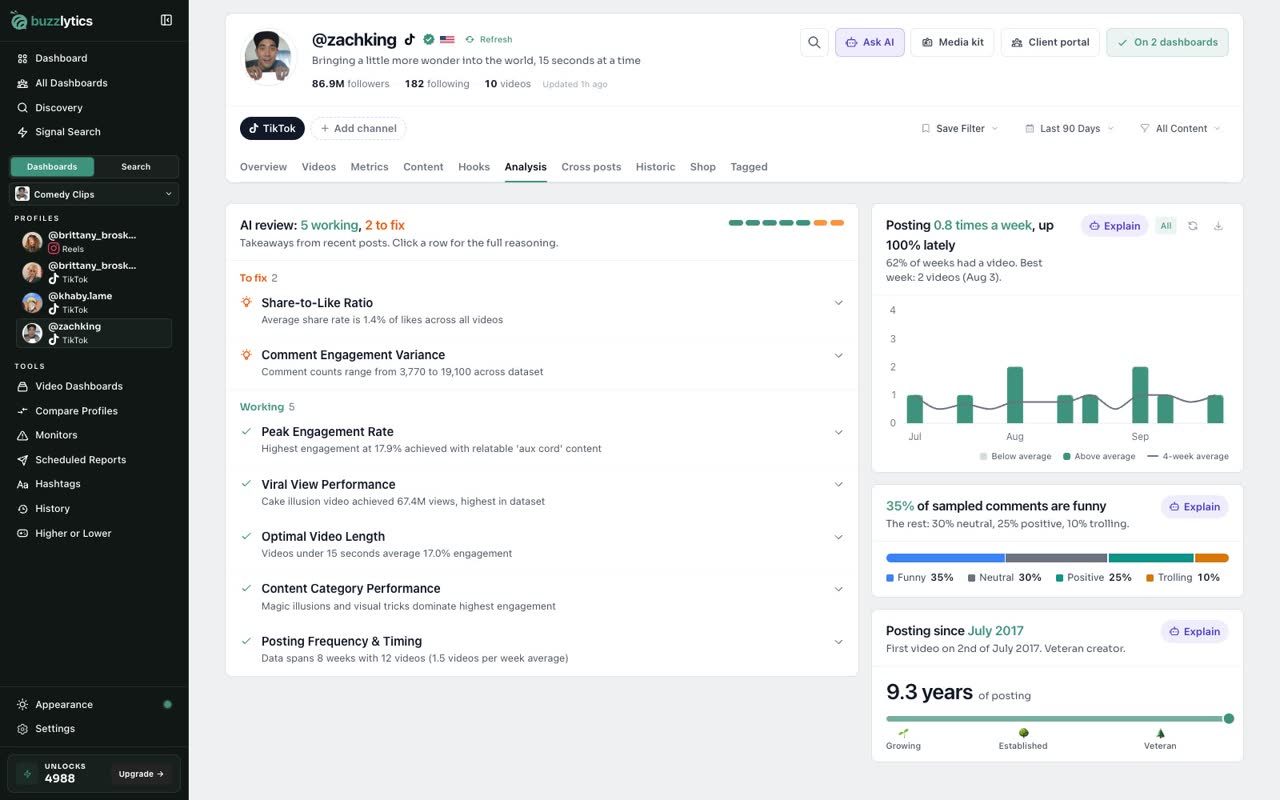Select the @khaby.lame TikTok profile
The height and width of the screenshot is (800, 1280).
coord(94,303)
